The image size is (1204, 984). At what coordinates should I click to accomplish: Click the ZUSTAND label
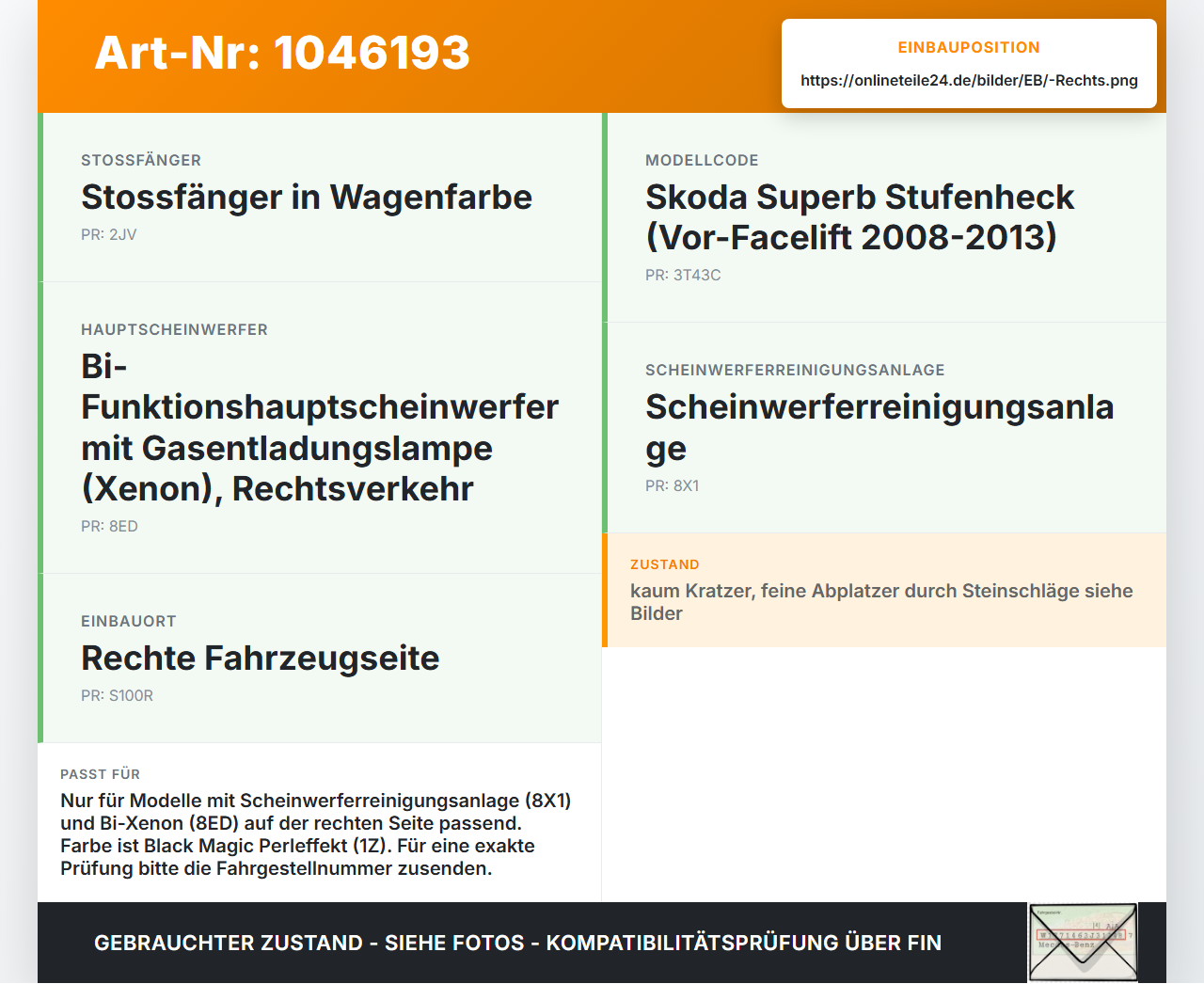tap(665, 564)
